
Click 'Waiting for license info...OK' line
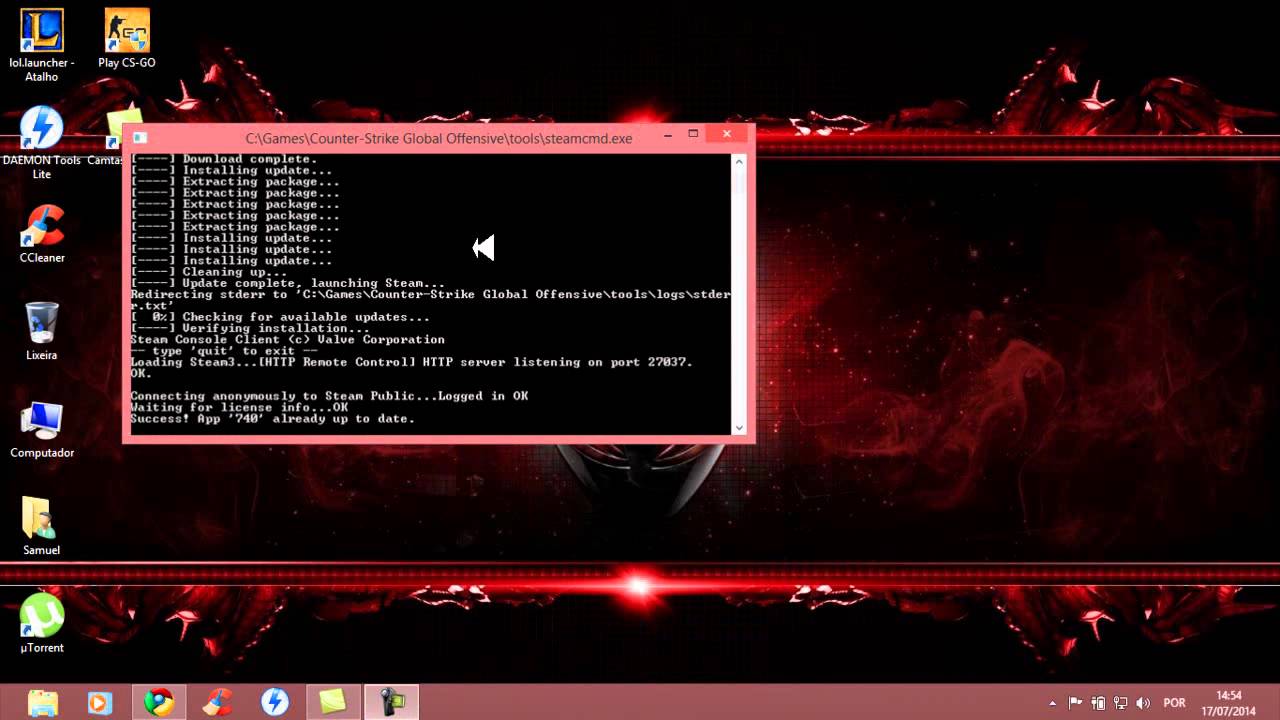click(x=239, y=407)
